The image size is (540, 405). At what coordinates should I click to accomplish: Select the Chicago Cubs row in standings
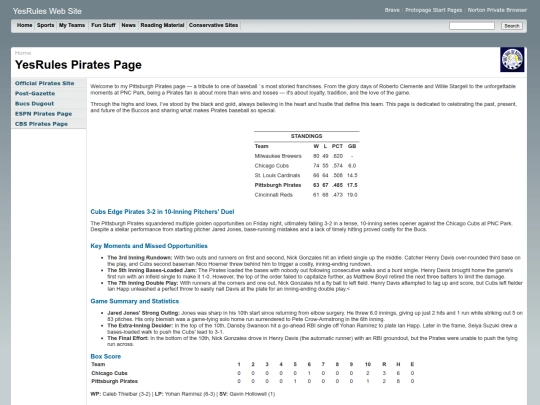[307, 166]
